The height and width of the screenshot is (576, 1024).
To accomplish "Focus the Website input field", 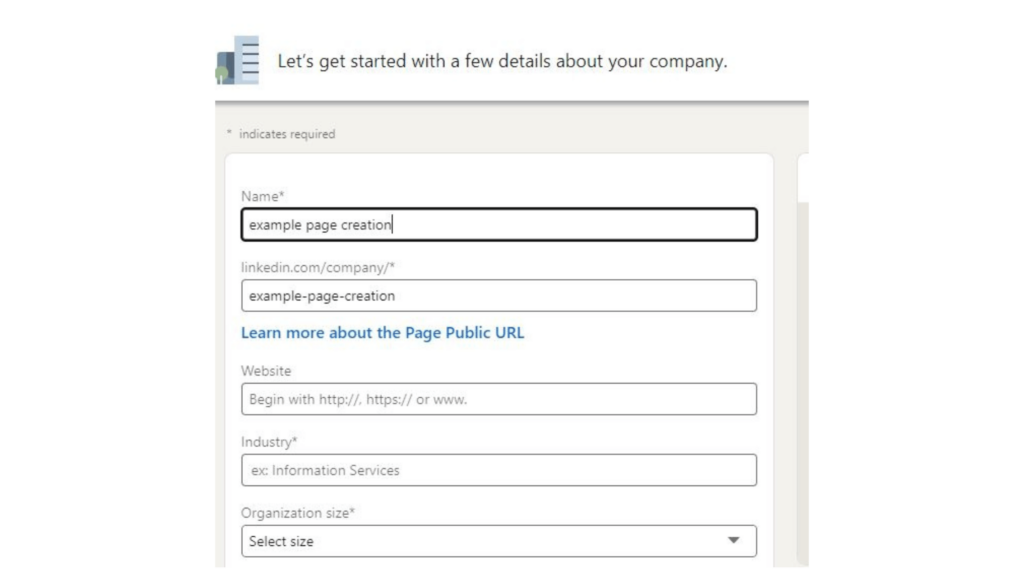I will [498, 399].
